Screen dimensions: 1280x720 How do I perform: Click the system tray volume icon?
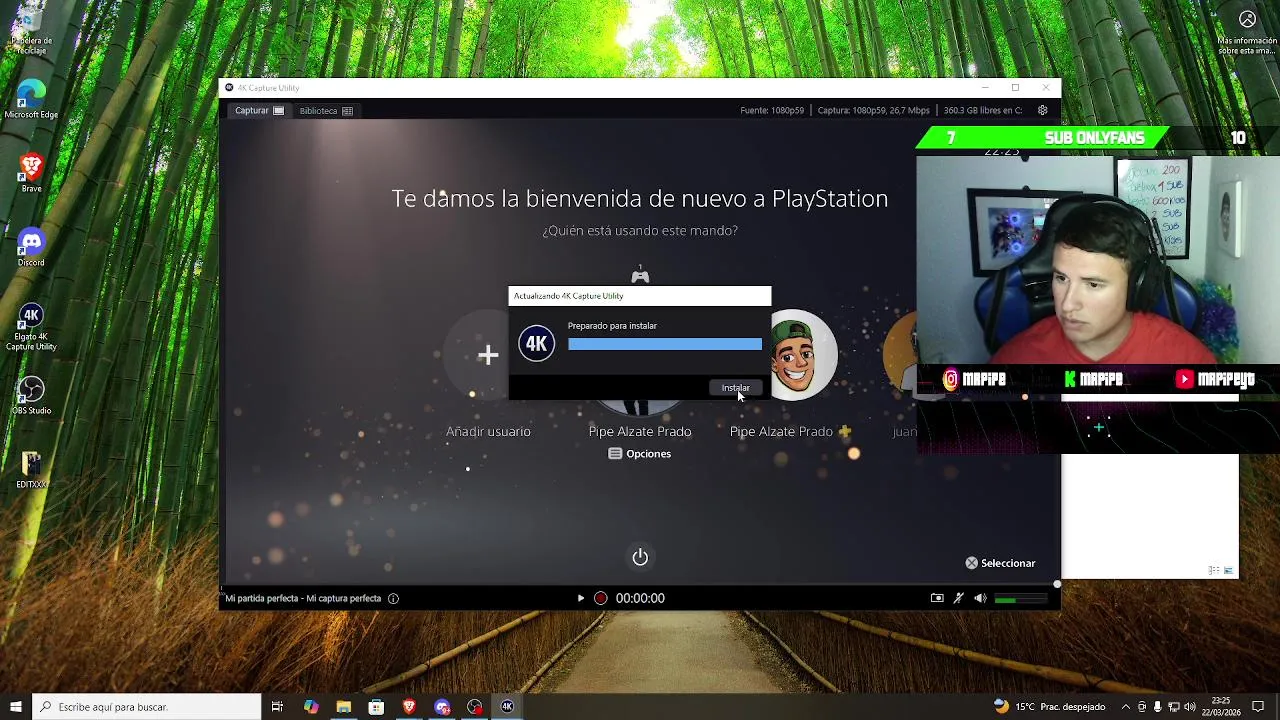point(1191,707)
